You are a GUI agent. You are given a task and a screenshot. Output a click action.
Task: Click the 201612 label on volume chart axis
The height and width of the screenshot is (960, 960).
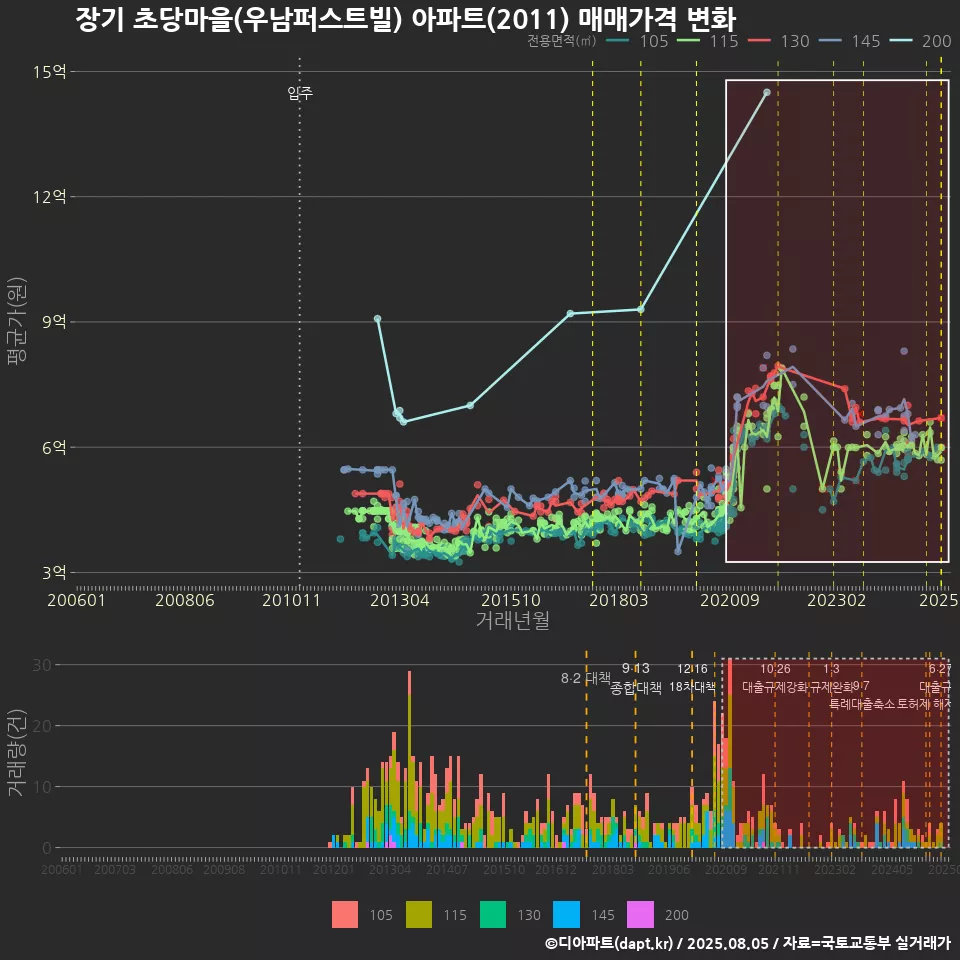556,869
